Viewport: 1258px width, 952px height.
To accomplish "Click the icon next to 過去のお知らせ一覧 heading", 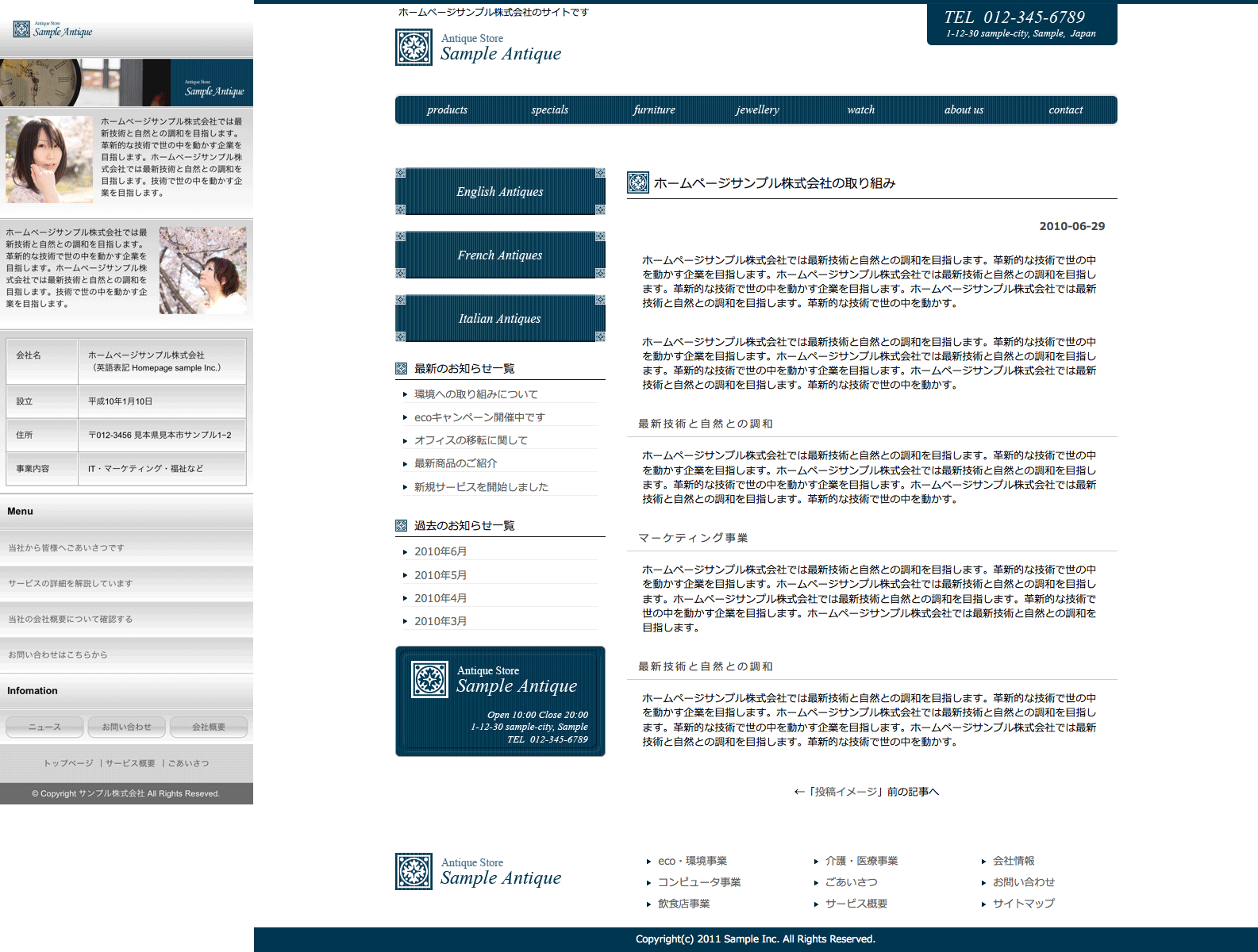I will tap(401, 525).
